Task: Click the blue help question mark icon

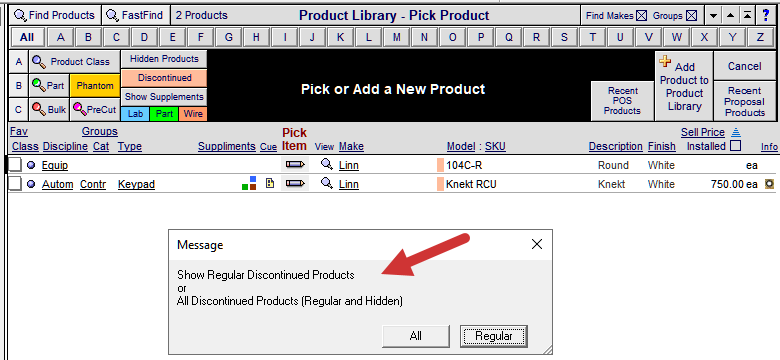Action: [x=766, y=15]
